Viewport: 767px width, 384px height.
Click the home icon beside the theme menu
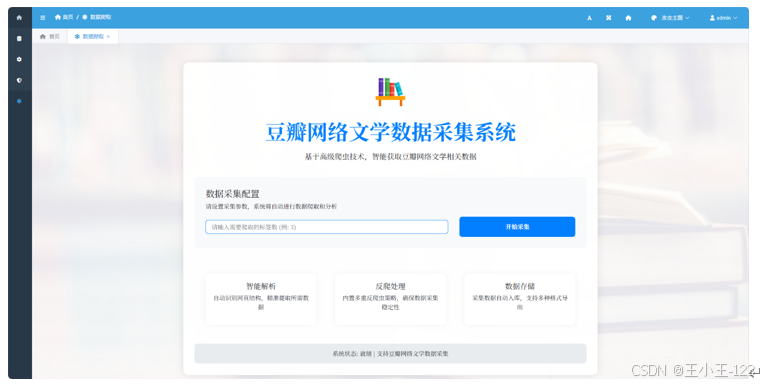click(x=628, y=18)
